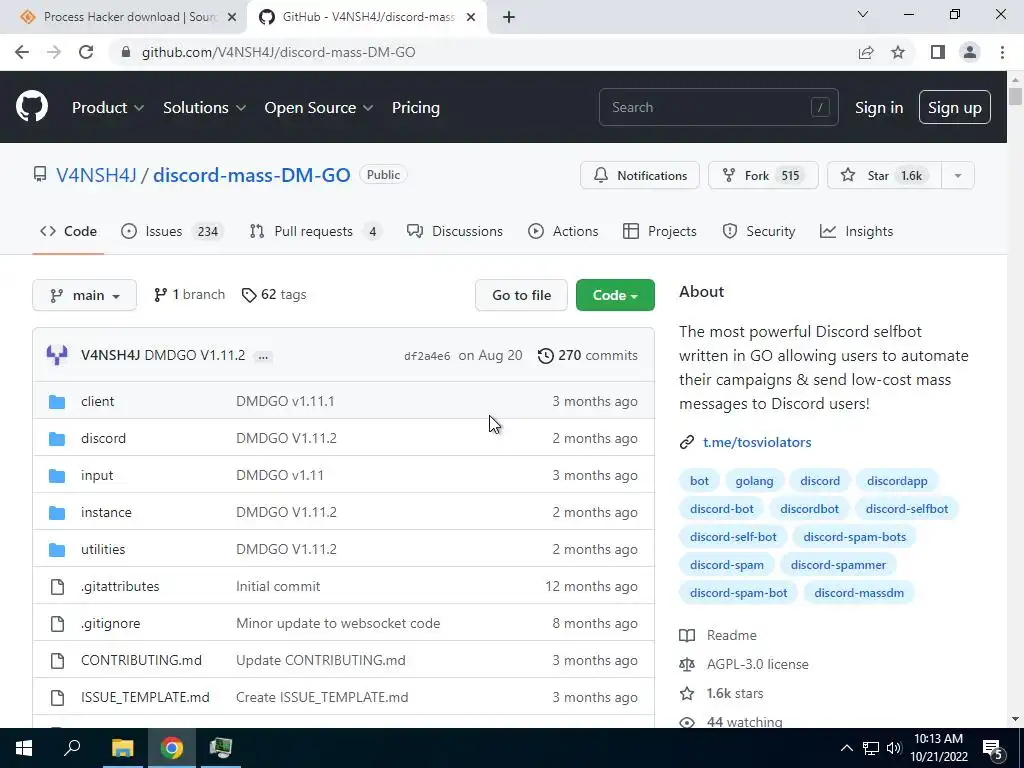Click the discord-selfbot topic tag
Viewport: 1024px width, 768px height.
click(906, 509)
